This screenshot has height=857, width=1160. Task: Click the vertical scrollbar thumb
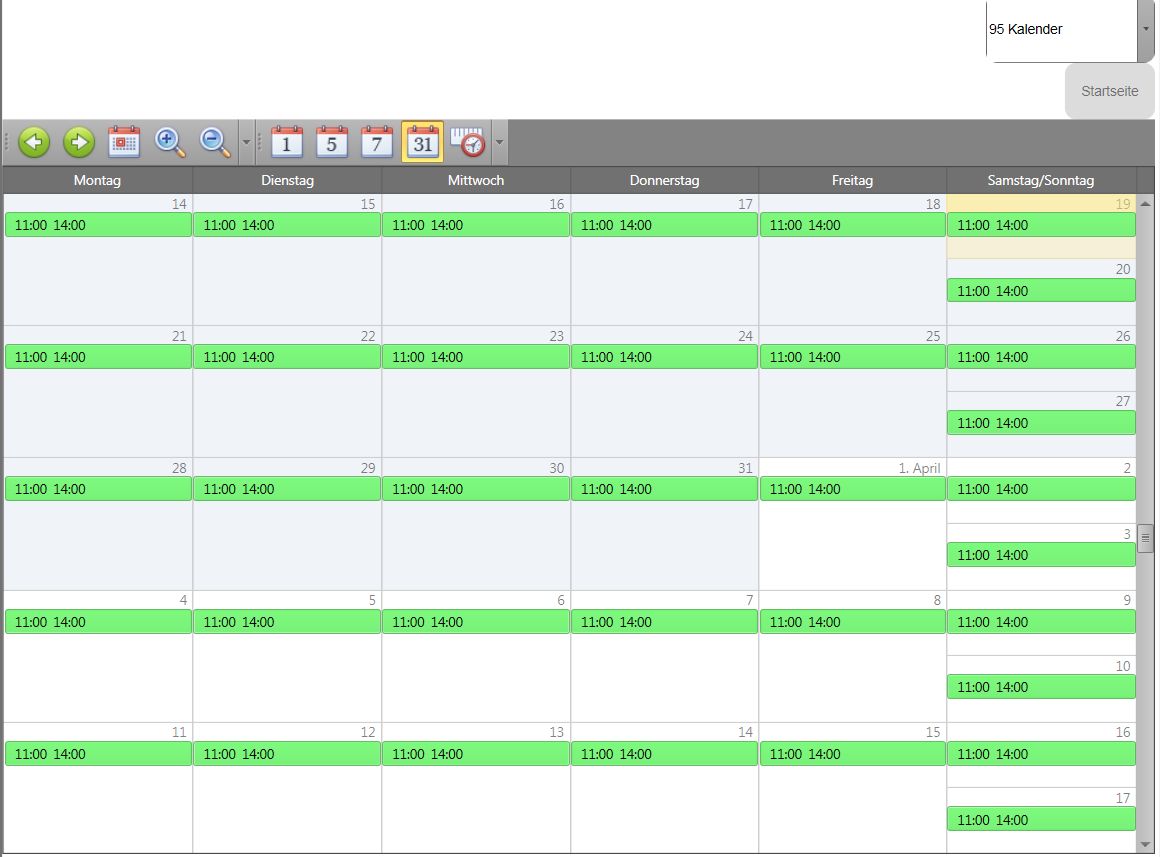(x=1145, y=538)
